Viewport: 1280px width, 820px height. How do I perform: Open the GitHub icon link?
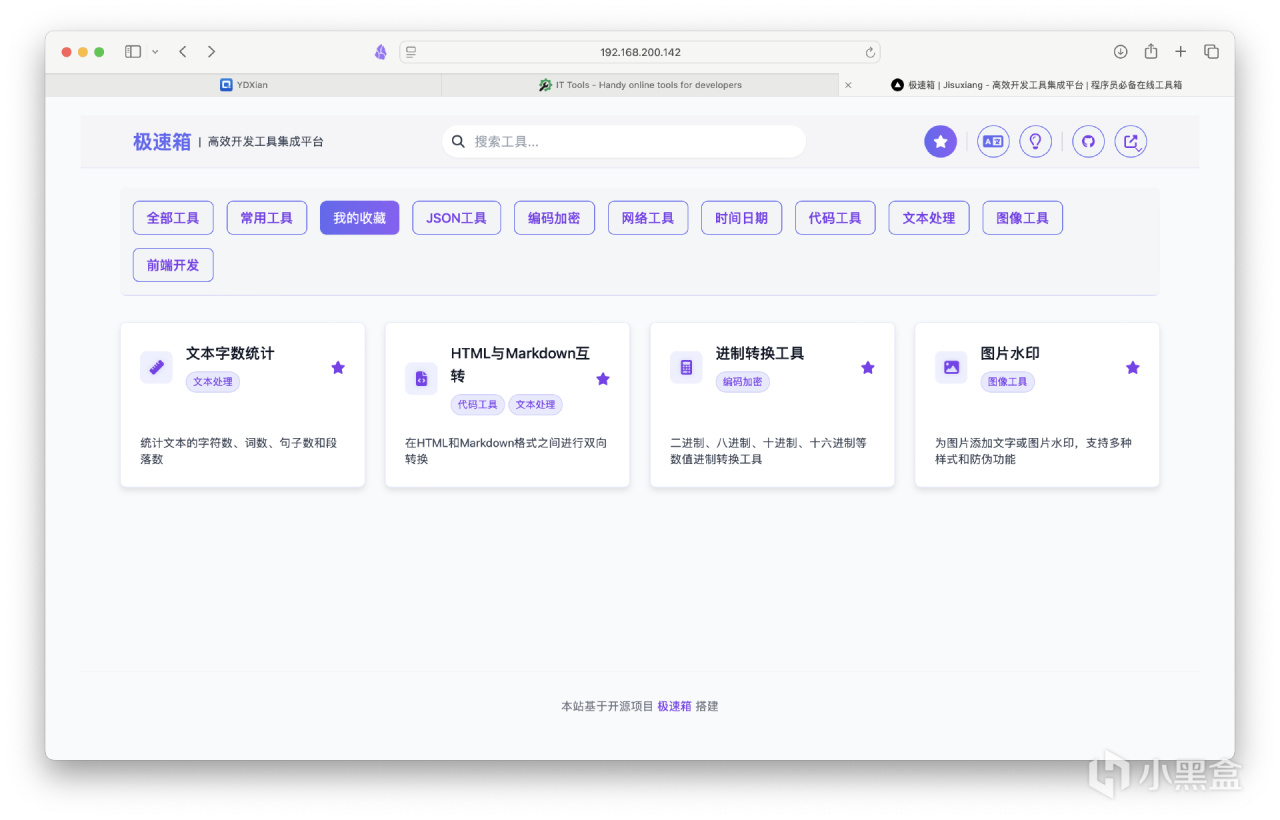pyautogui.click(x=1088, y=142)
